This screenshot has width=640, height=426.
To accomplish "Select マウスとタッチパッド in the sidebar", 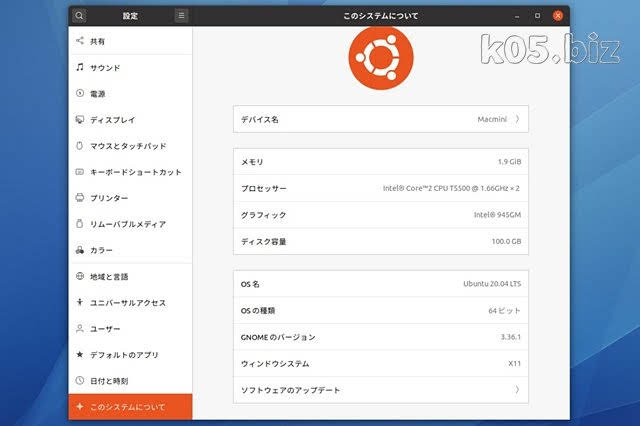I will (130, 146).
